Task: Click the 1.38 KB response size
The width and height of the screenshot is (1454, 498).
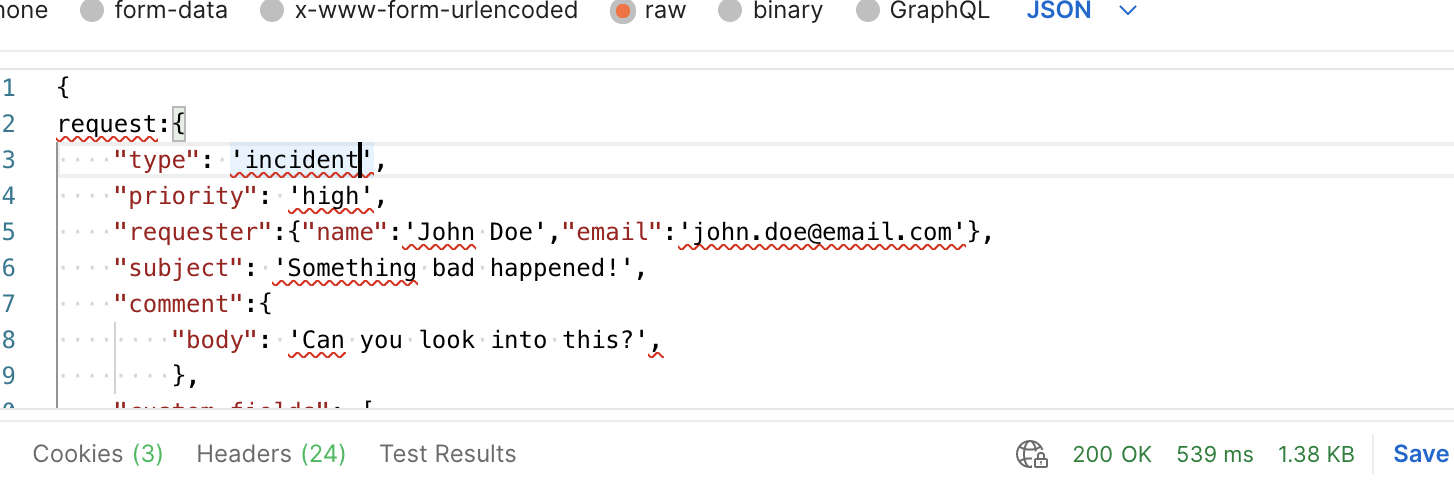Action: (x=1316, y=455)
